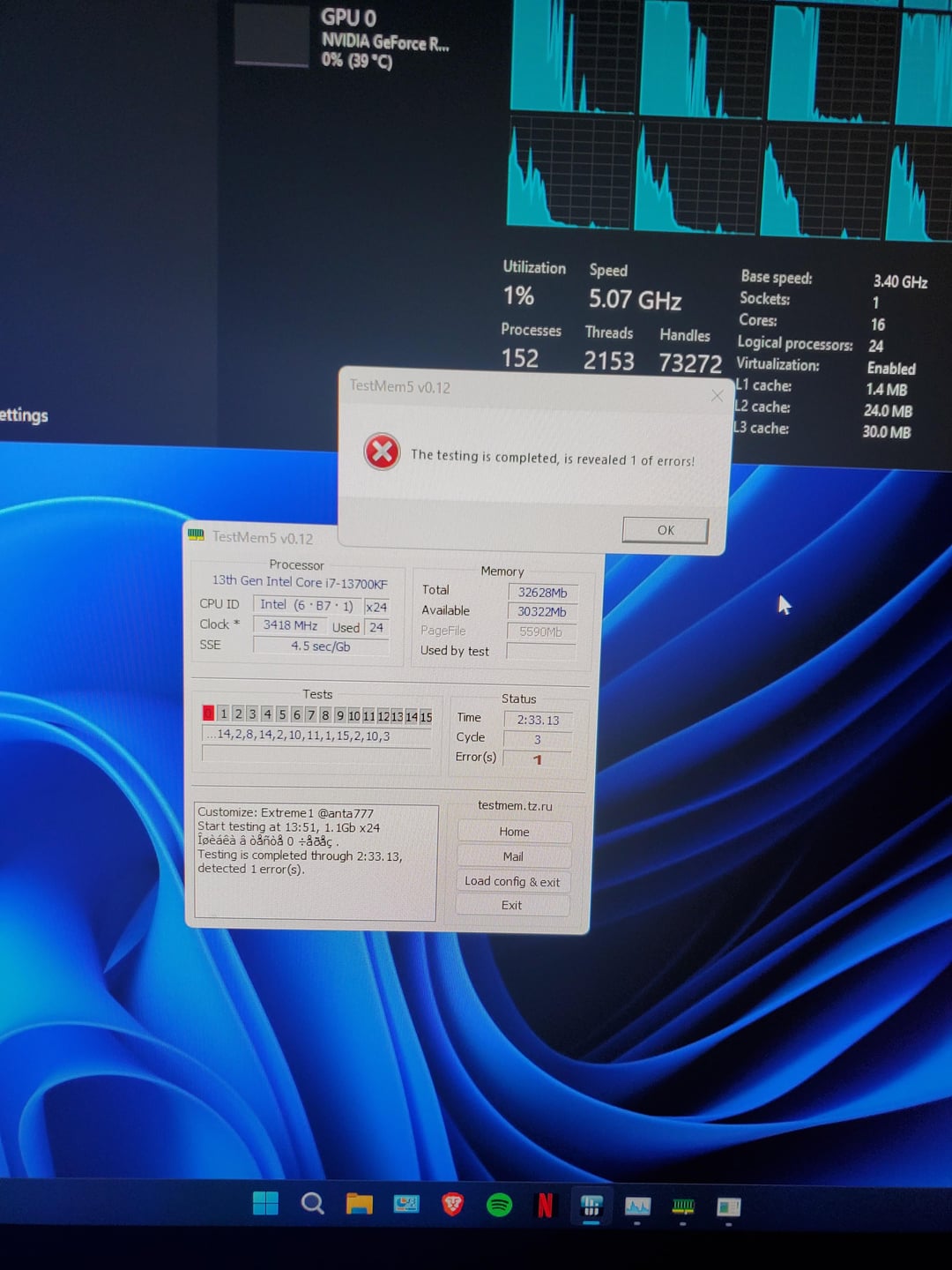This screenshot has width=952, height=1270.
Task: Click the TestMem5 log text area
Action: point(316,862)
